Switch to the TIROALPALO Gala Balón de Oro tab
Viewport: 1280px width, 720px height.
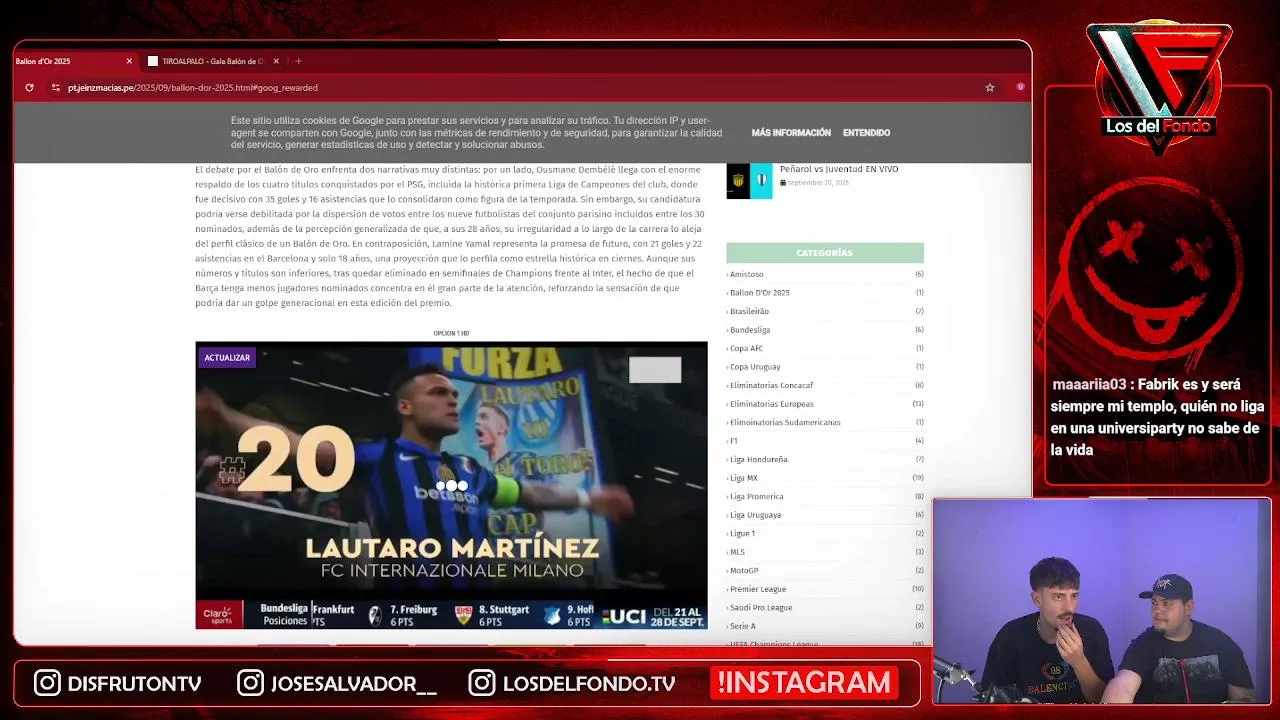(213, 61)
